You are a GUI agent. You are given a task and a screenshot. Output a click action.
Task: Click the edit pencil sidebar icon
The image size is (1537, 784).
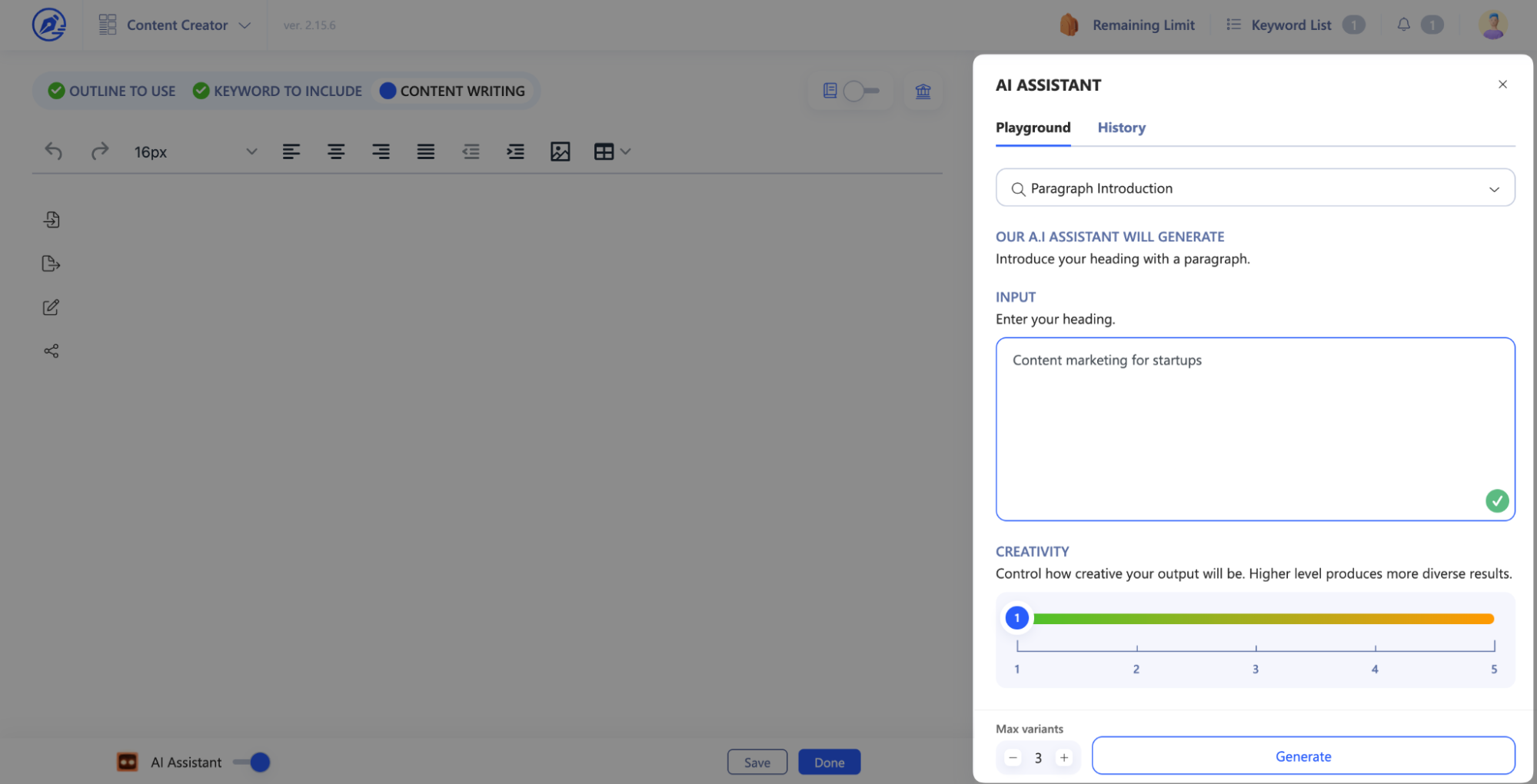tap(51, 307)
